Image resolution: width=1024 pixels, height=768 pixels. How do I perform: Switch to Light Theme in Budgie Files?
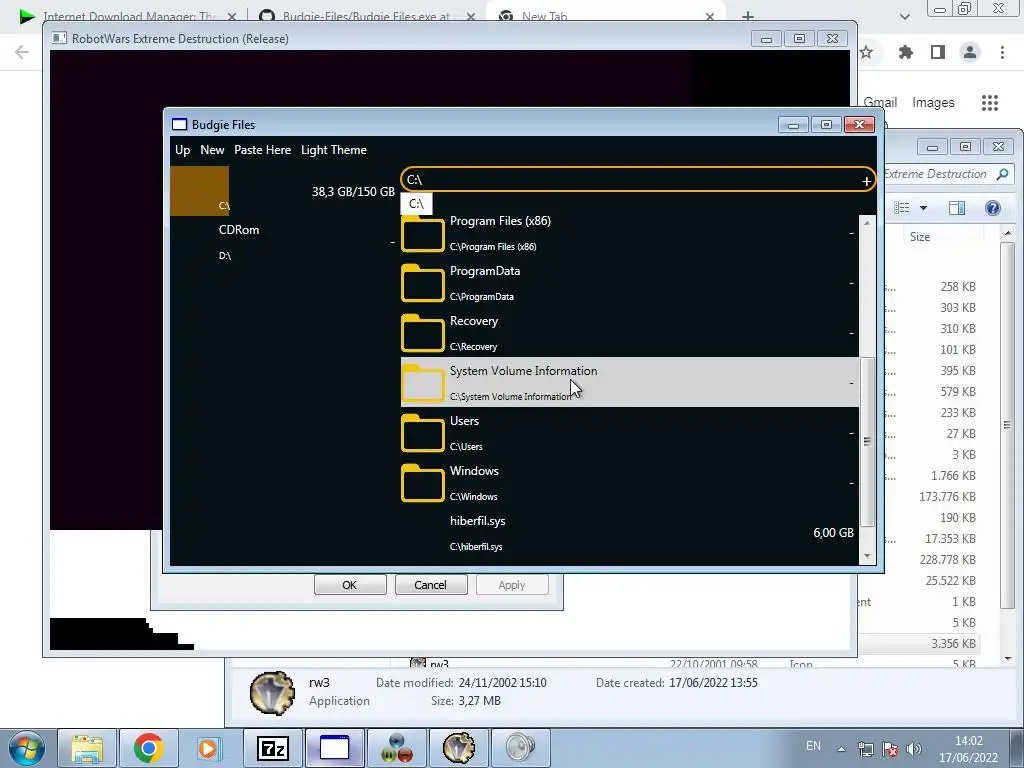tap(334, 150)
